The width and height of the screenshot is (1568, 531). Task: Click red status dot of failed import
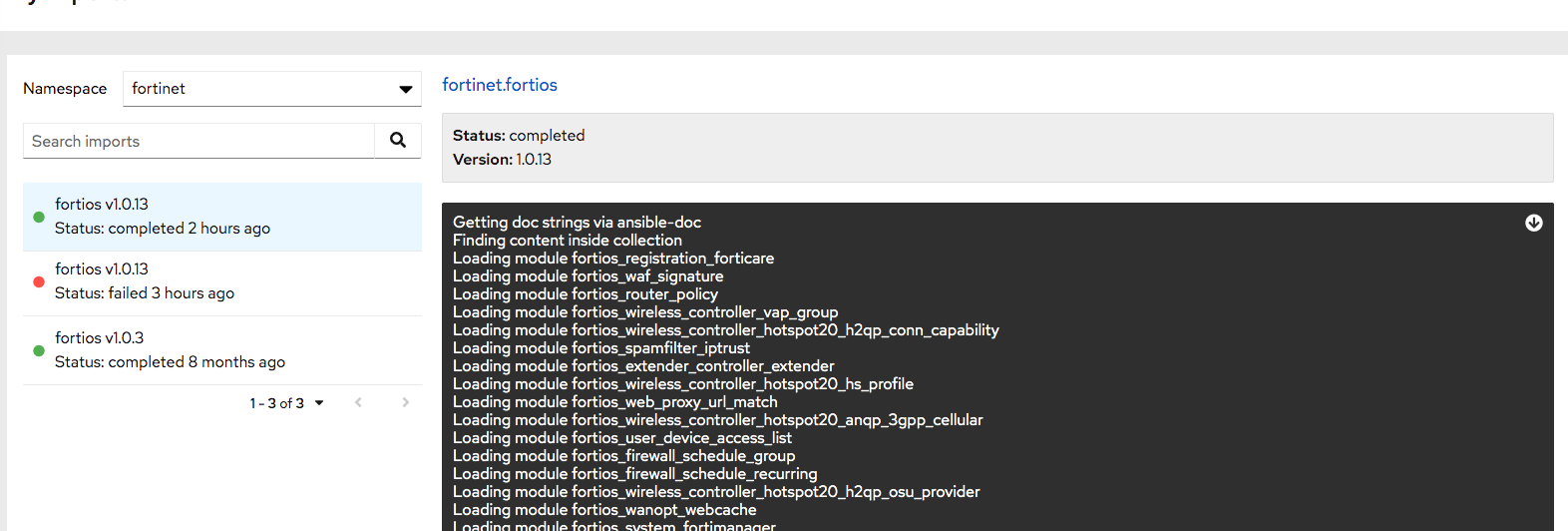pyautogui.click(x=39, y=281)
